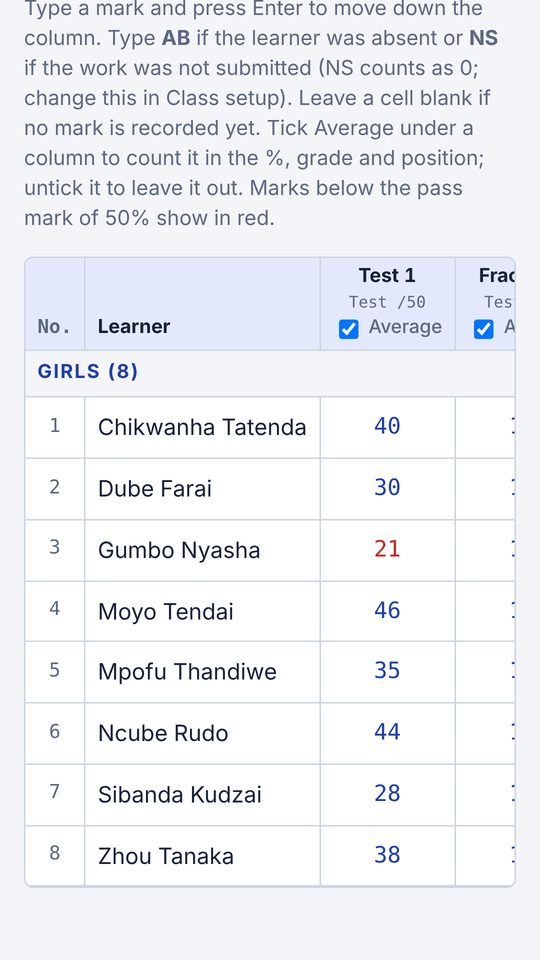Click Moyo Tendai's second column mark cell
The height and width of the screenshot is (960, 540).
click(486, 611)
